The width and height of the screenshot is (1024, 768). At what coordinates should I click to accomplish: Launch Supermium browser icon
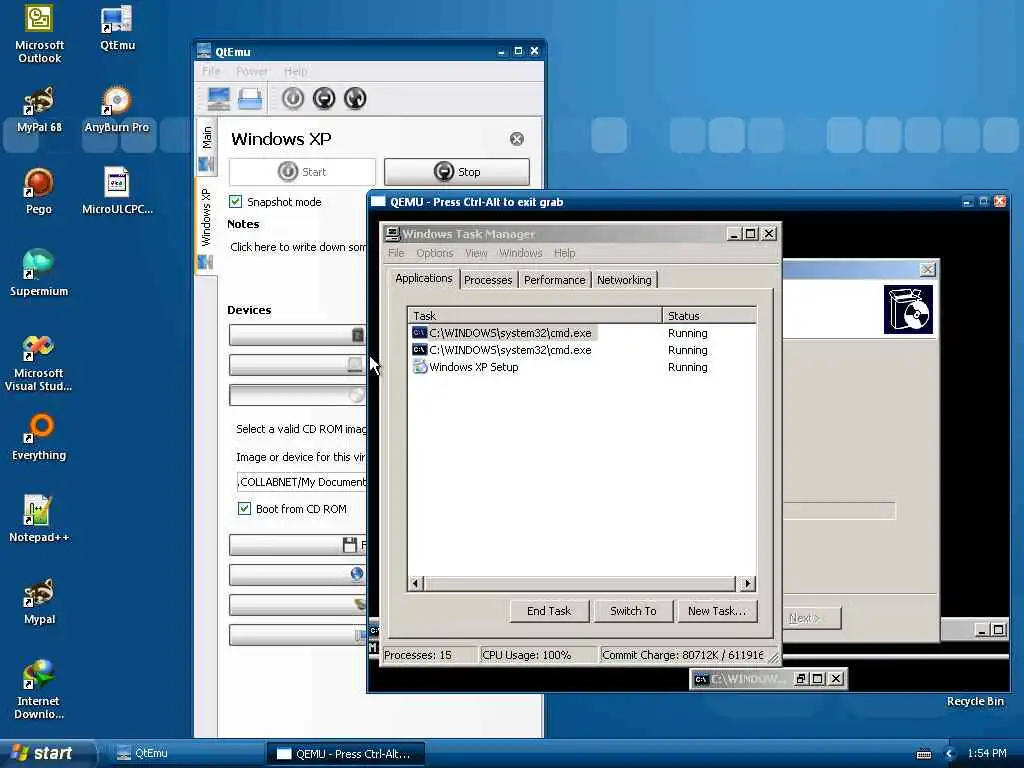click(39, 273)
